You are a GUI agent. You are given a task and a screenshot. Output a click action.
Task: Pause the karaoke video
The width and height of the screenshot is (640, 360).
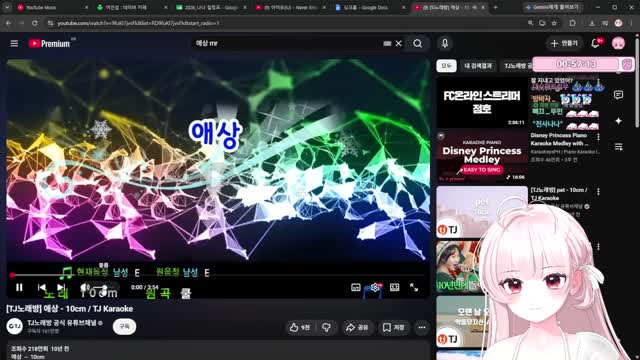(19, 287)
